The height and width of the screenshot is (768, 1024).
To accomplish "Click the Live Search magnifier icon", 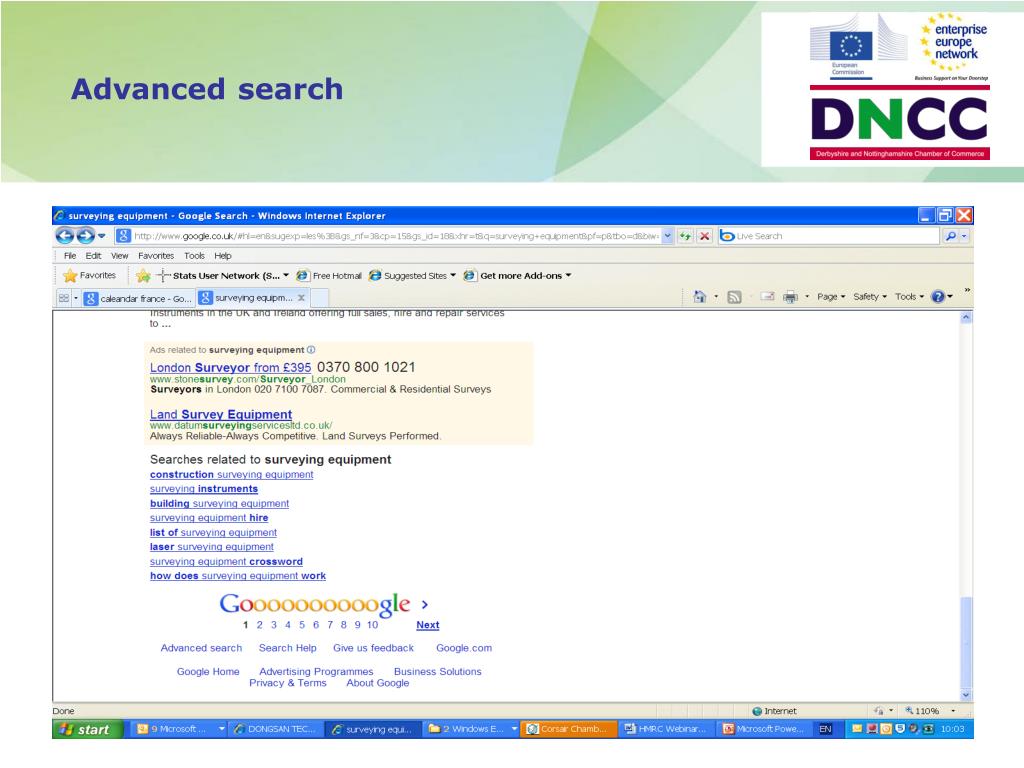I will point(951,236).
